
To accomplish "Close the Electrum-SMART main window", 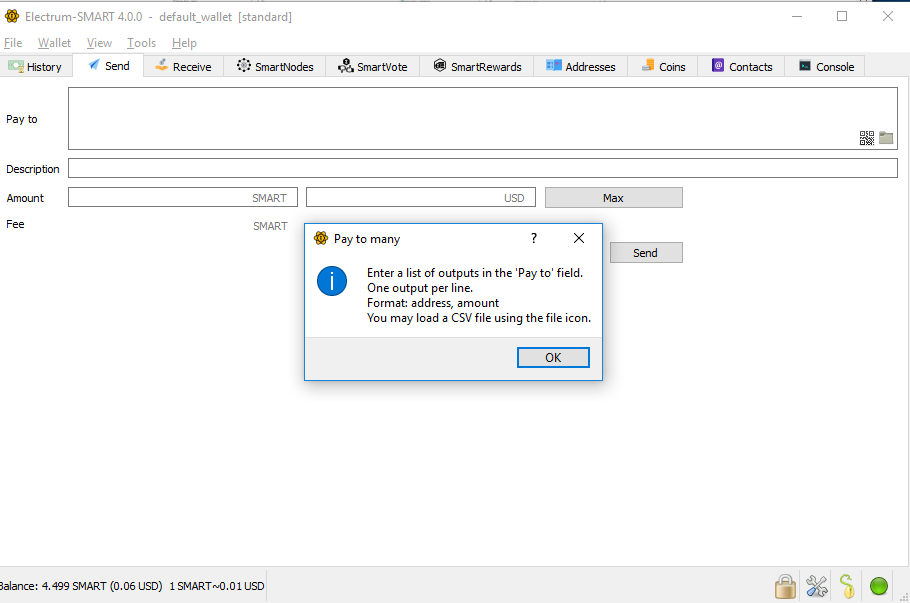I will [887, 16].
